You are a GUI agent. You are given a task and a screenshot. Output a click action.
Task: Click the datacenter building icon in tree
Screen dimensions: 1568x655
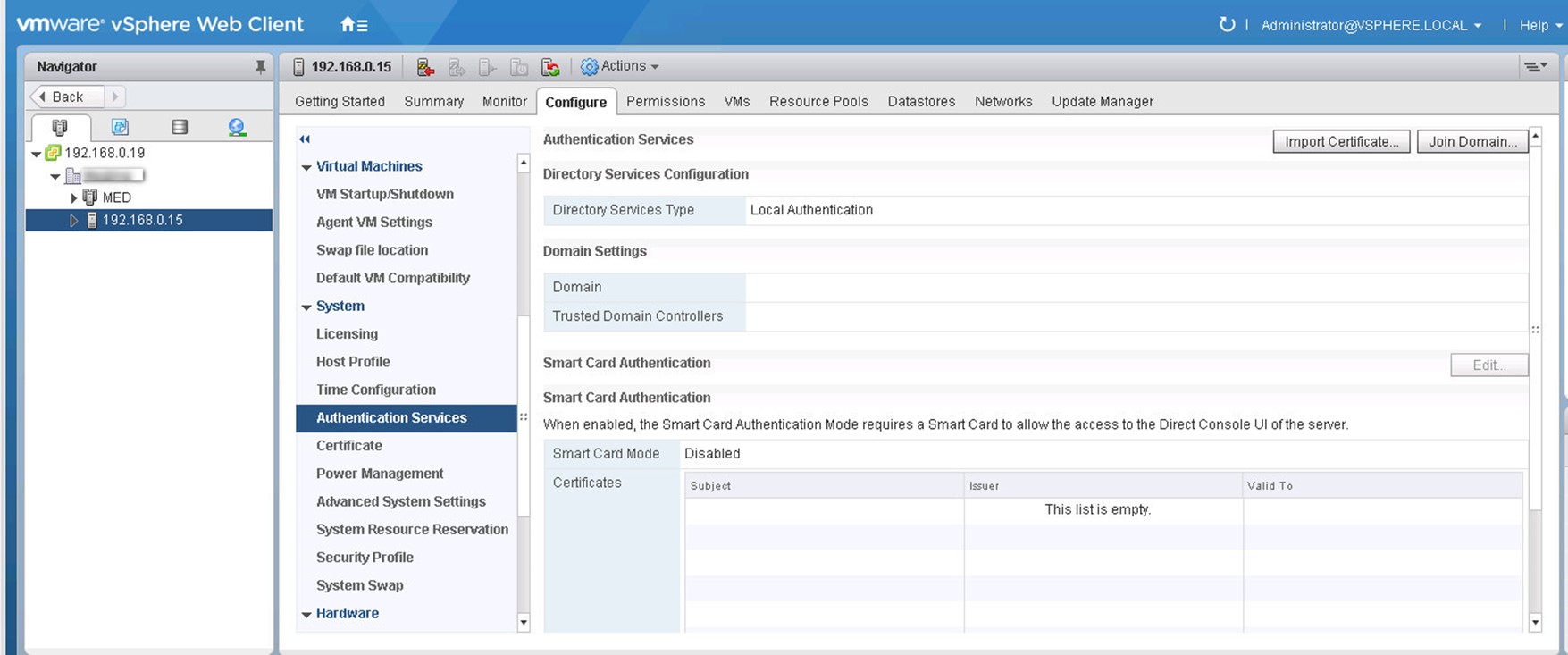(72, 176)
